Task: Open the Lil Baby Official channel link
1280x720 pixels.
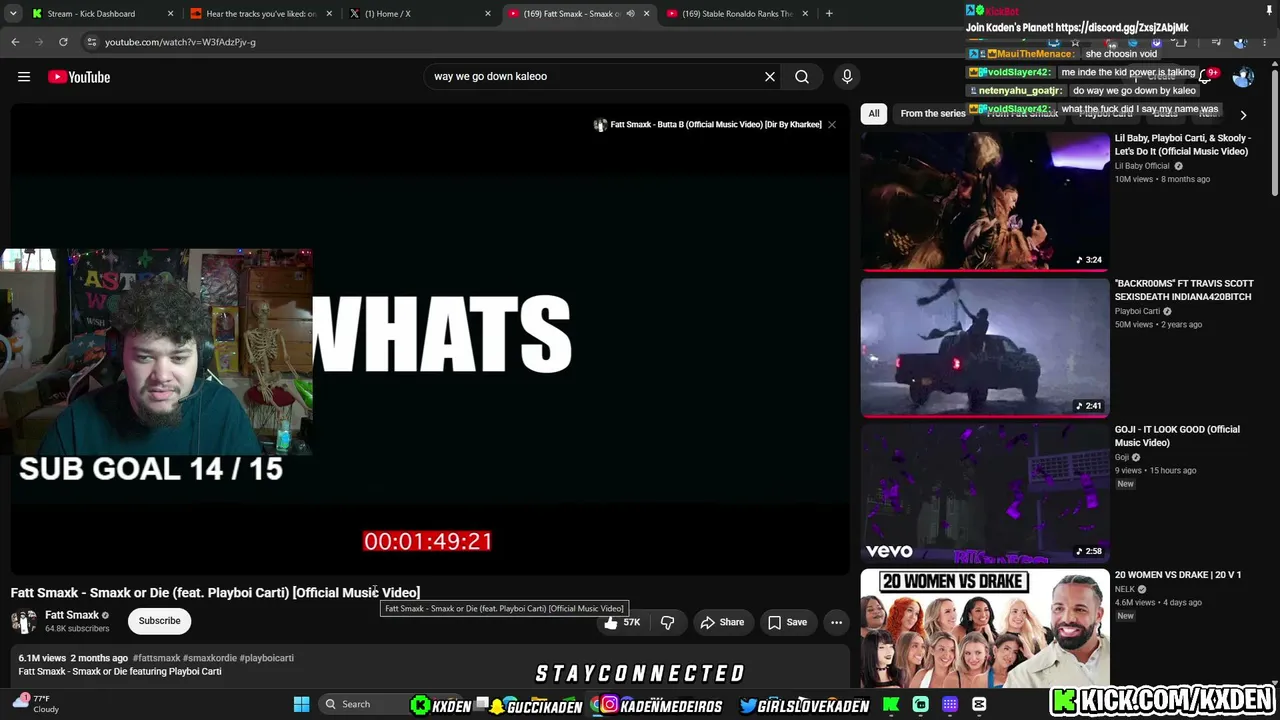Action: pyautogui.click(x=1142, y=166)
